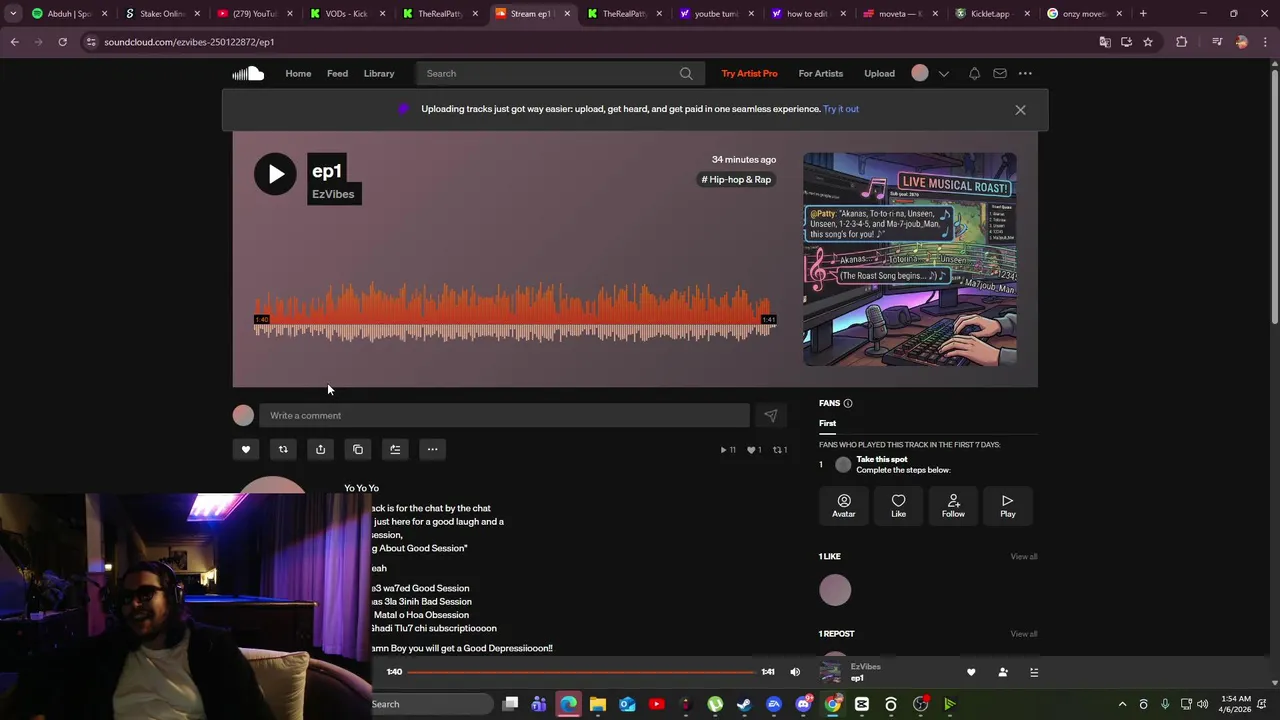Click the Write a comment field
This screenshot has height=720, width=1280.
(x=504, y=415)
